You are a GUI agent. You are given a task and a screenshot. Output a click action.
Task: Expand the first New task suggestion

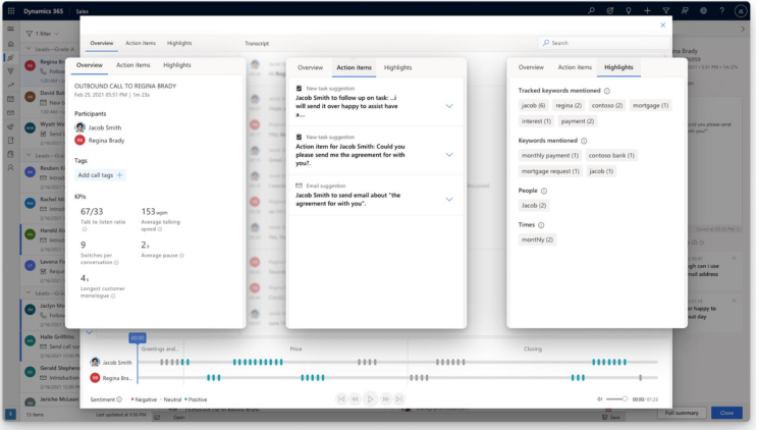click(x=449, y=106)
